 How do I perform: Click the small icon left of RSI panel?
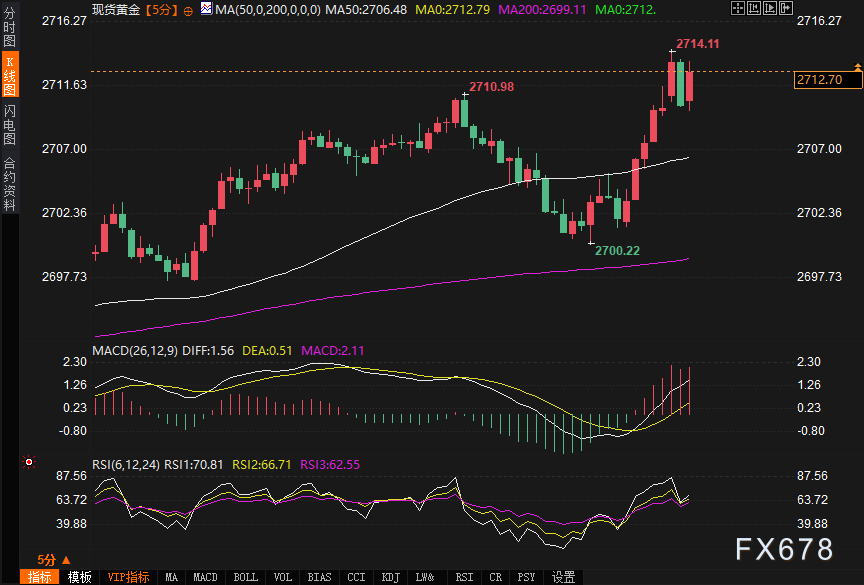28,463
